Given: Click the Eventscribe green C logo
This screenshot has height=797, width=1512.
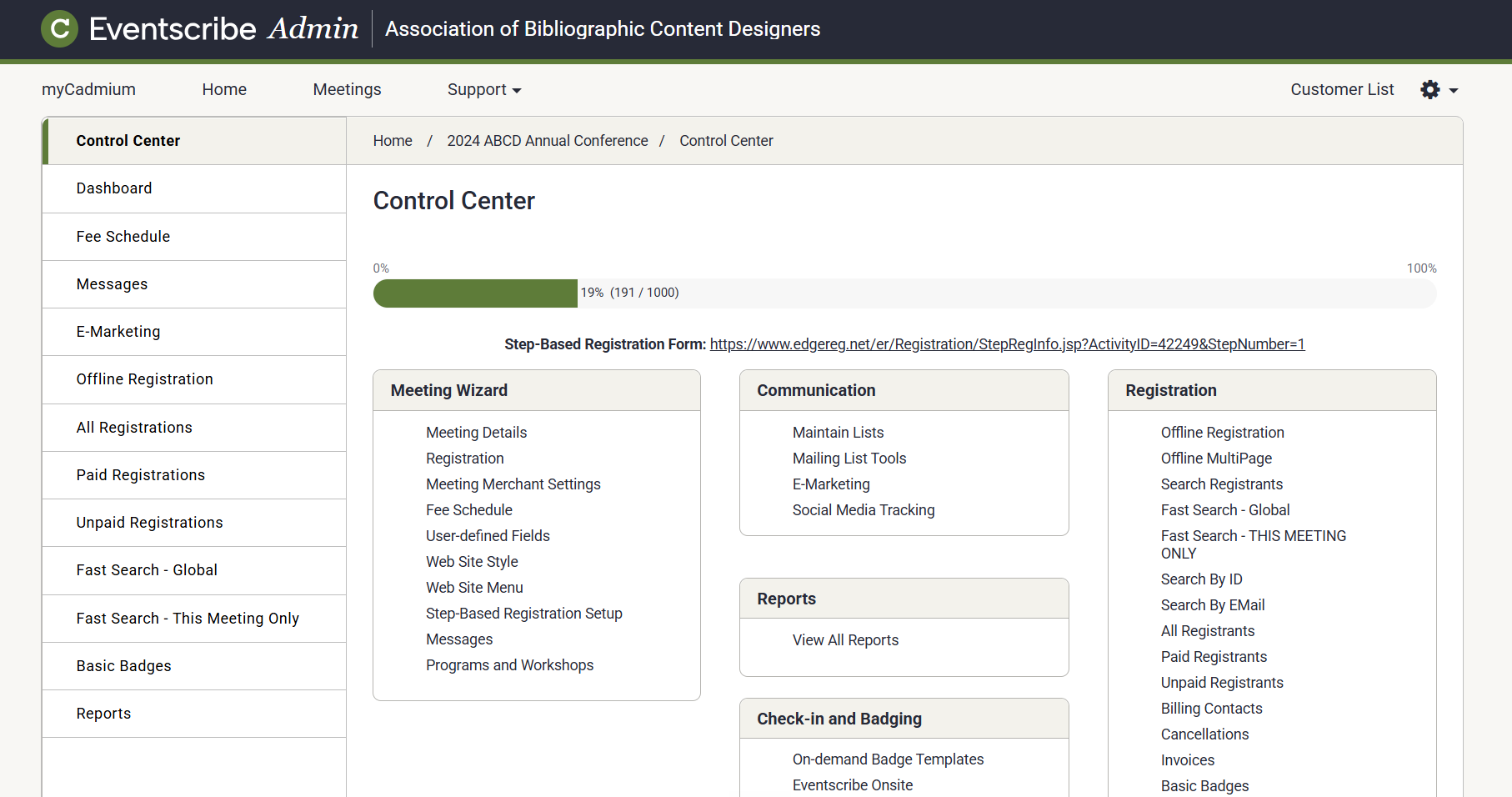Looking at the screenshot, I should (x=59, y=29).
